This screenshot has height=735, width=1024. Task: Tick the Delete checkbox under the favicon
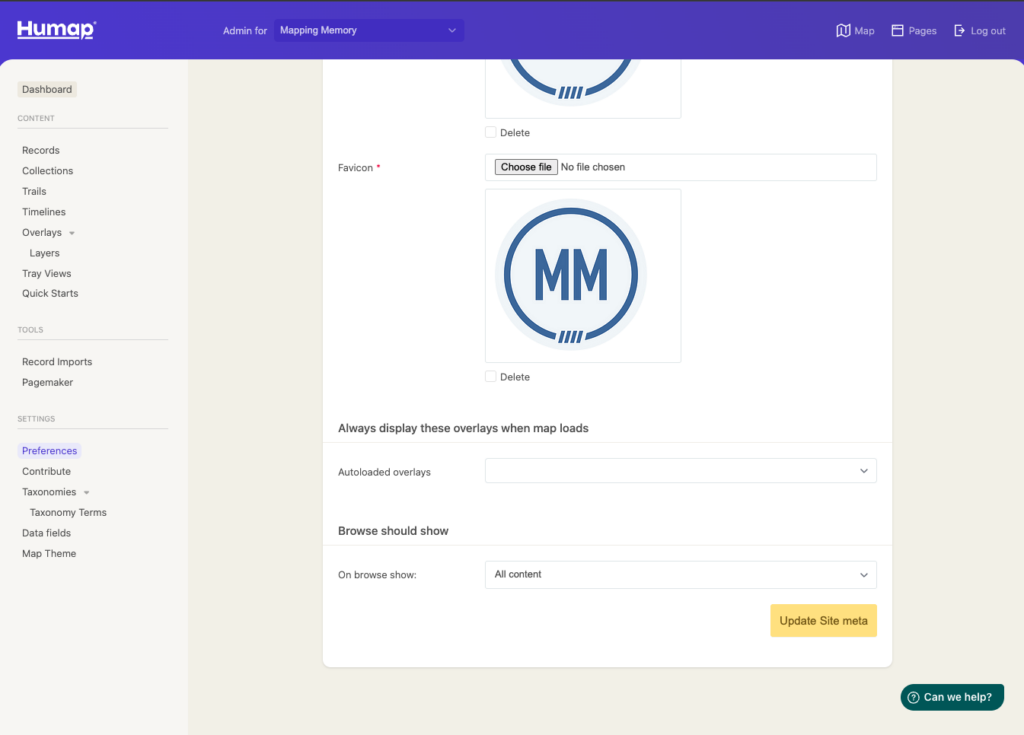[491, 377]
